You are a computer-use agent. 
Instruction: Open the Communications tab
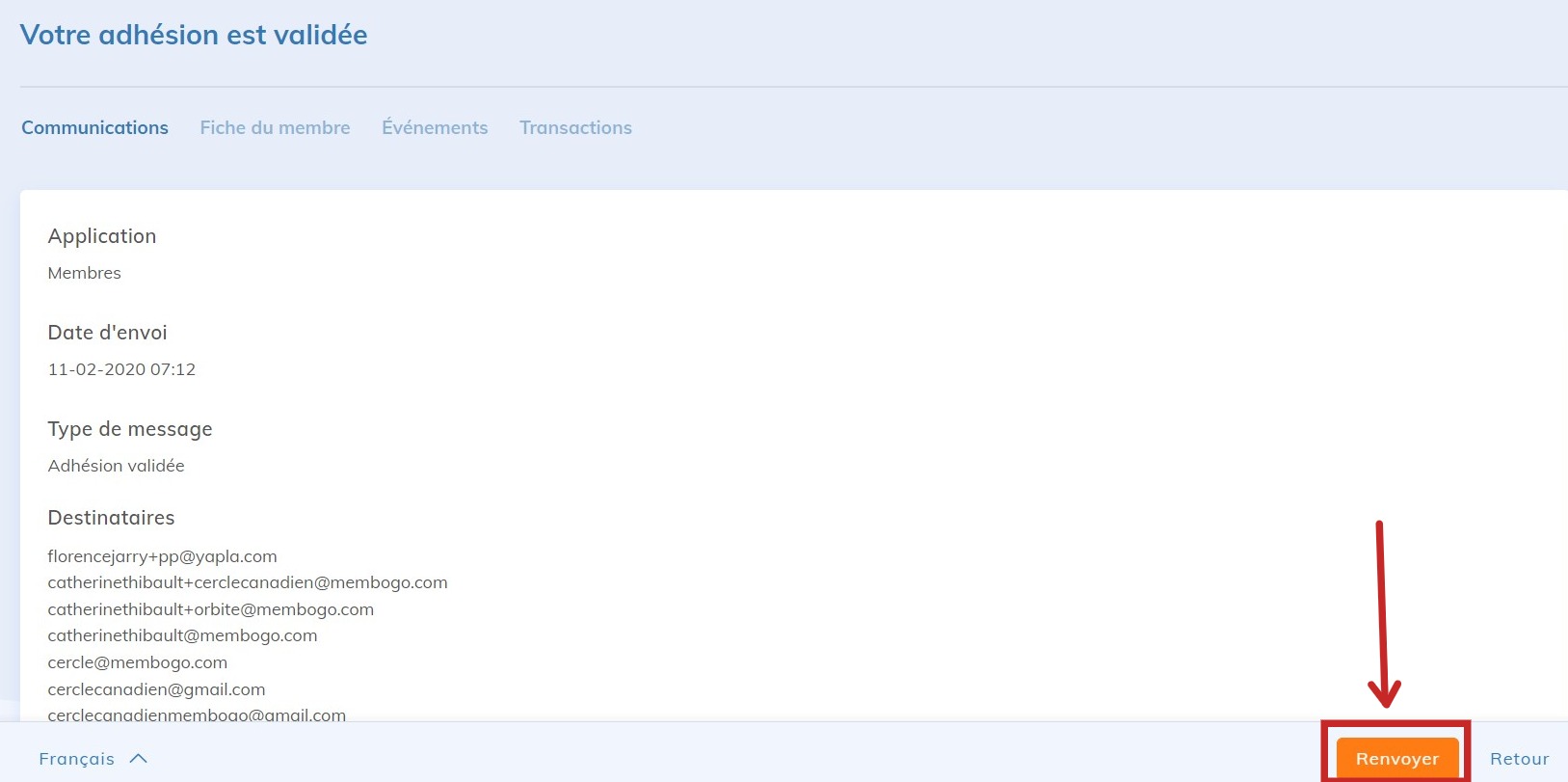[x=94, y=127]
